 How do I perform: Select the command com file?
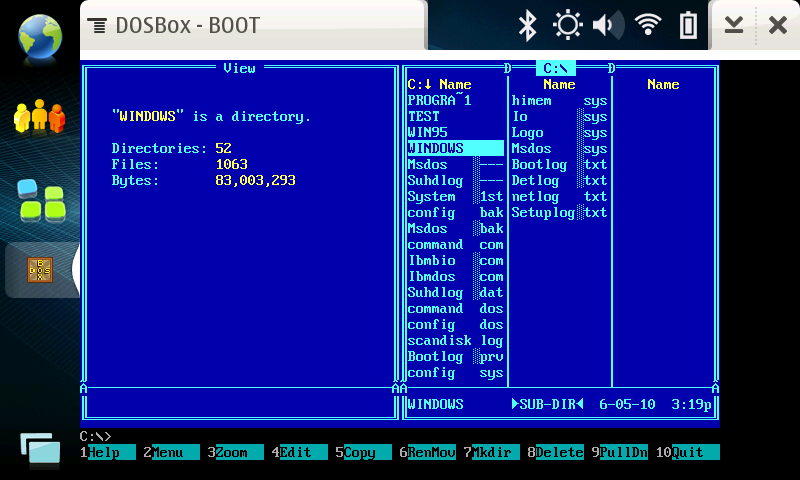pyautogui.click(x=455, y=244)
